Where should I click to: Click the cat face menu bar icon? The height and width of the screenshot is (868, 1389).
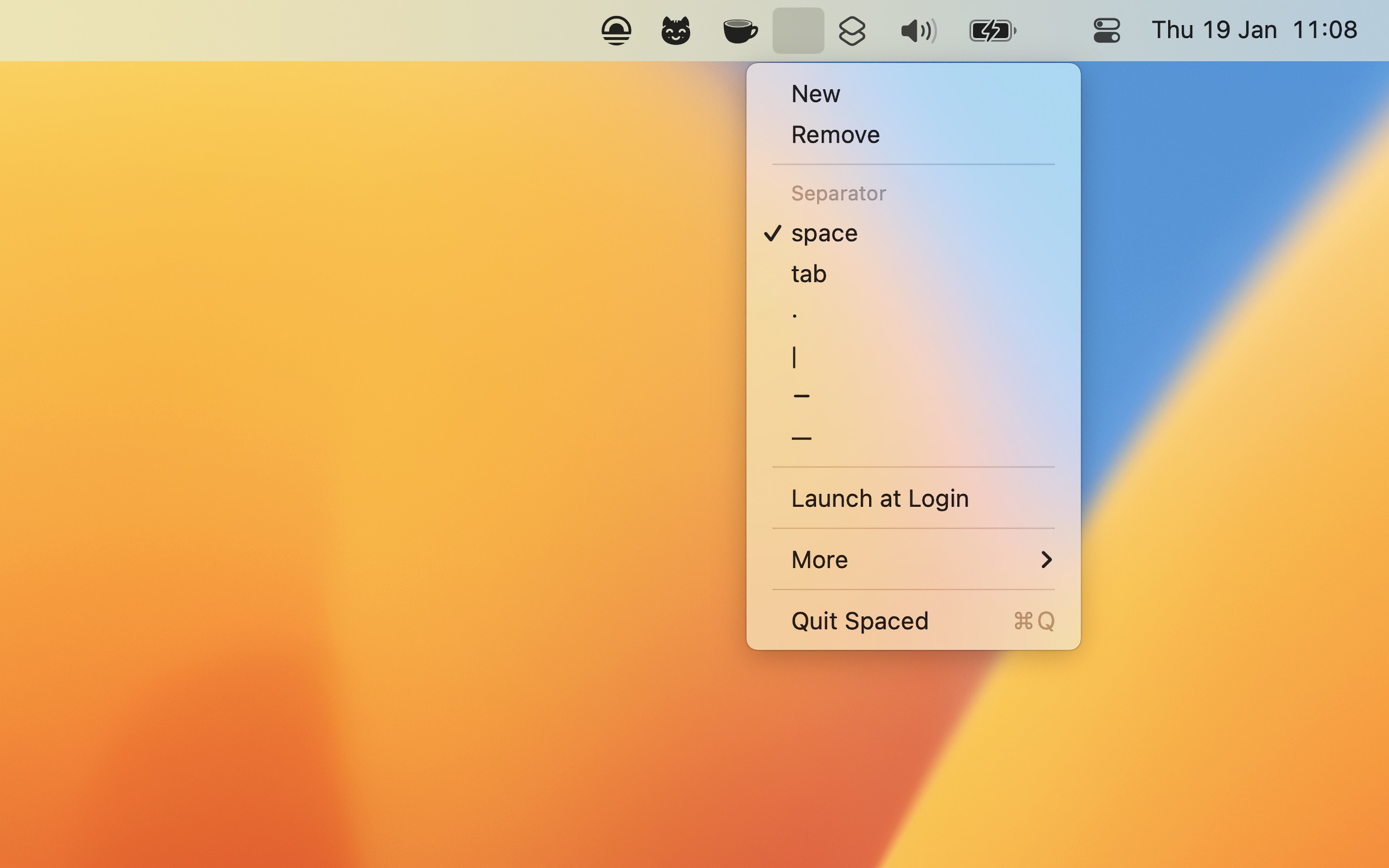point(676,30)
